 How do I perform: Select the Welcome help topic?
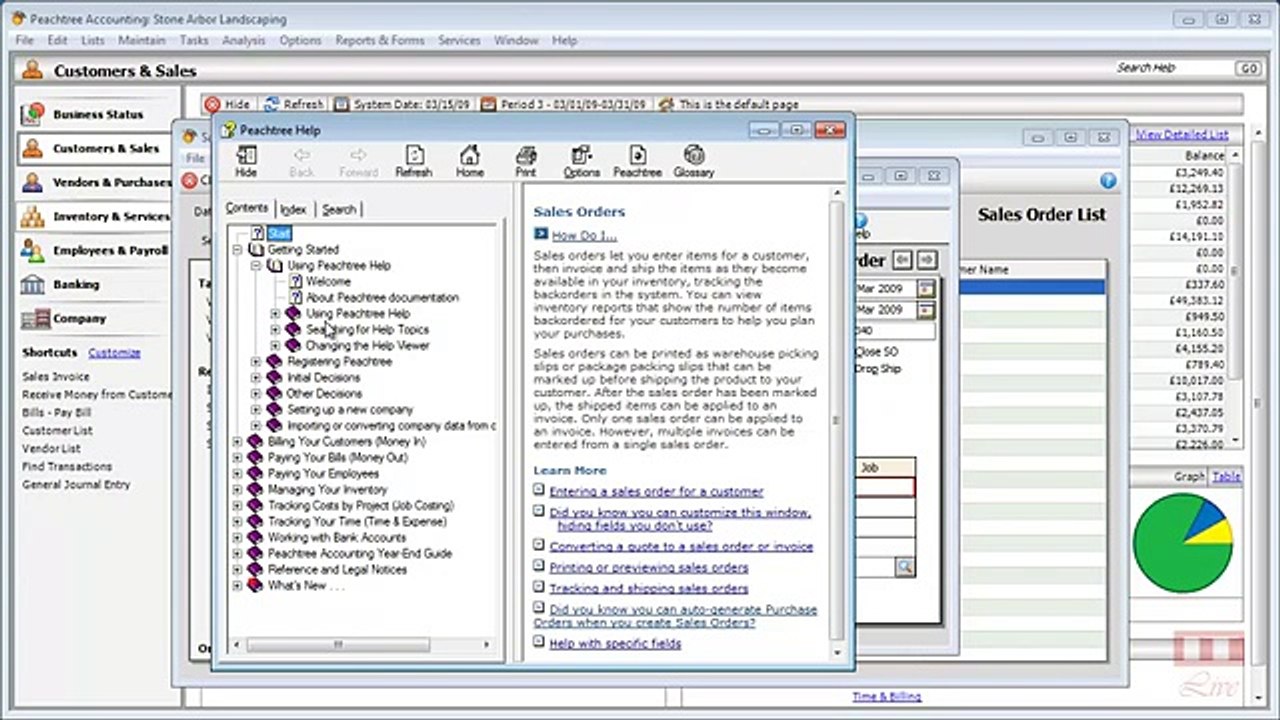point(328,281)
